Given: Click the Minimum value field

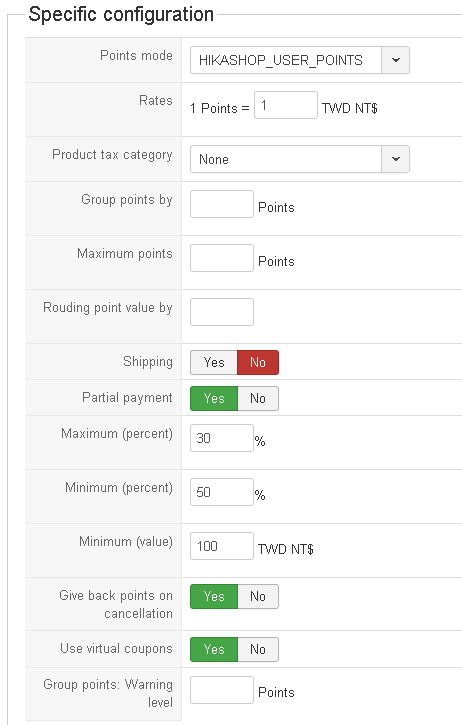Looking at the screenshot, I should [x=222, y=546].
